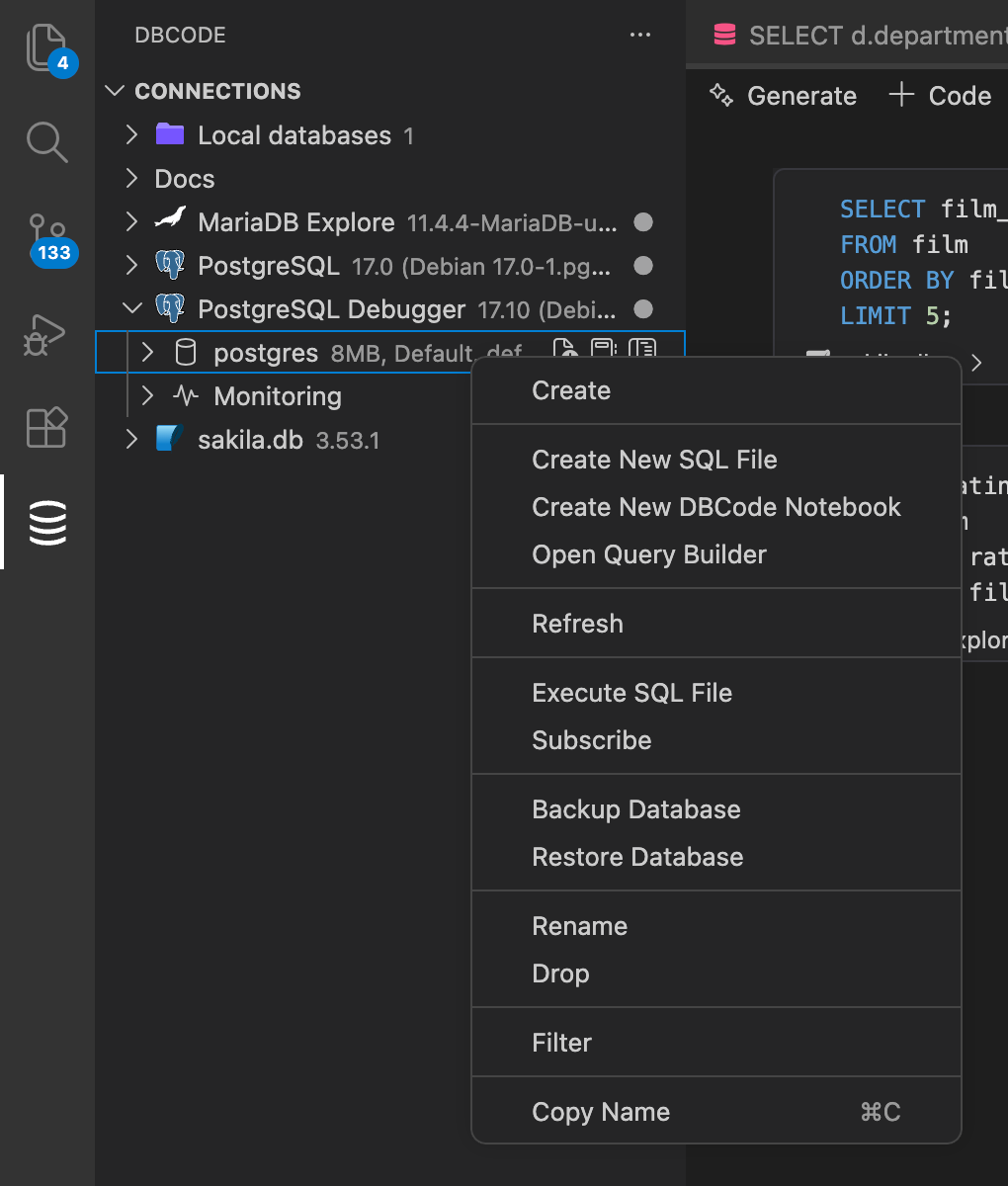The height and width of the screenshot is (1186, 1008).
Task: Choose Create from the context menu
Action: pos(716,390)
